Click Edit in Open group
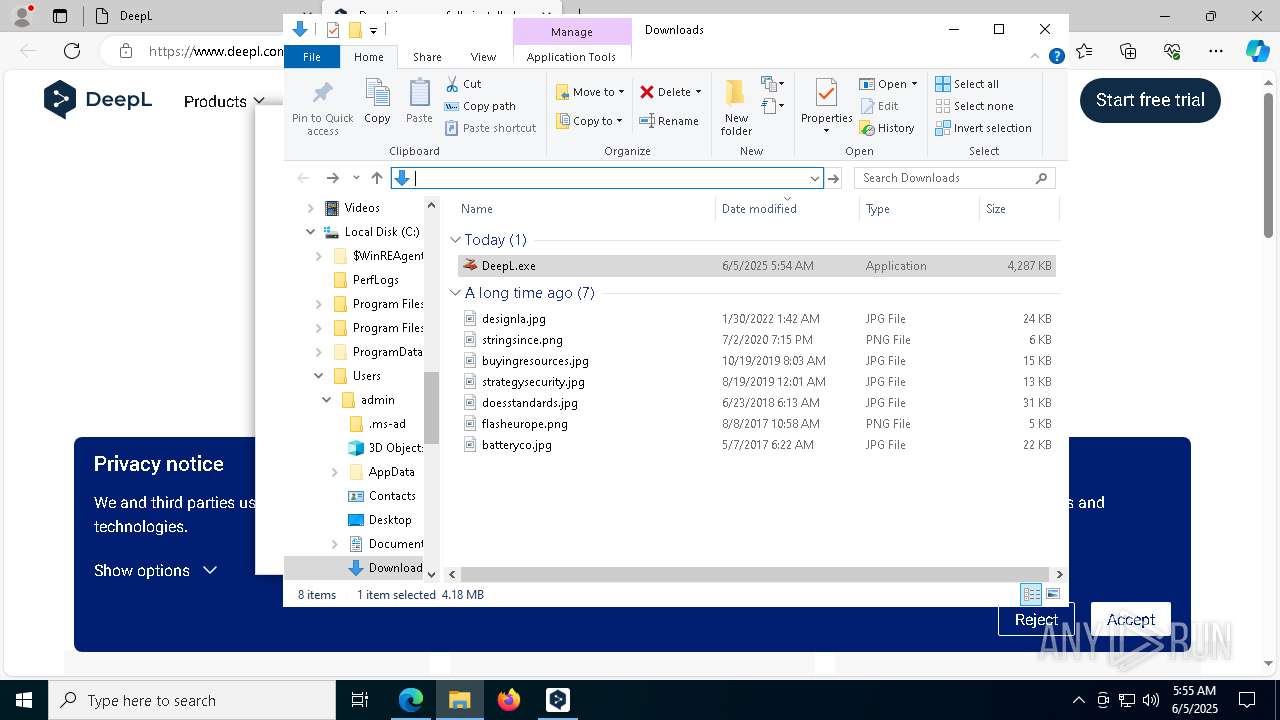Viewport: 1280px width, 720px height. tap(878, 106)
